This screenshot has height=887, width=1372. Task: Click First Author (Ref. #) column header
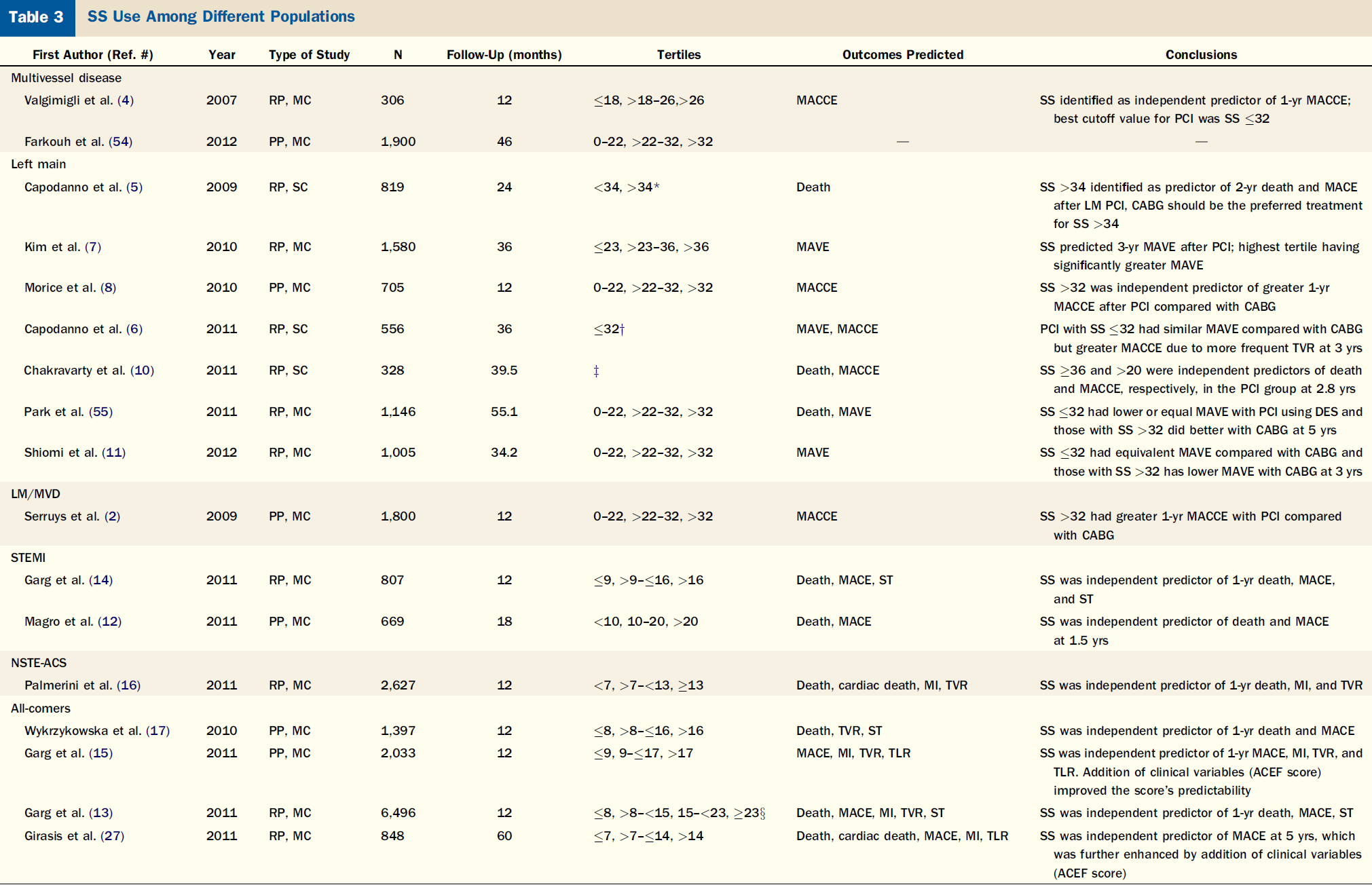[x=93, y=55]
